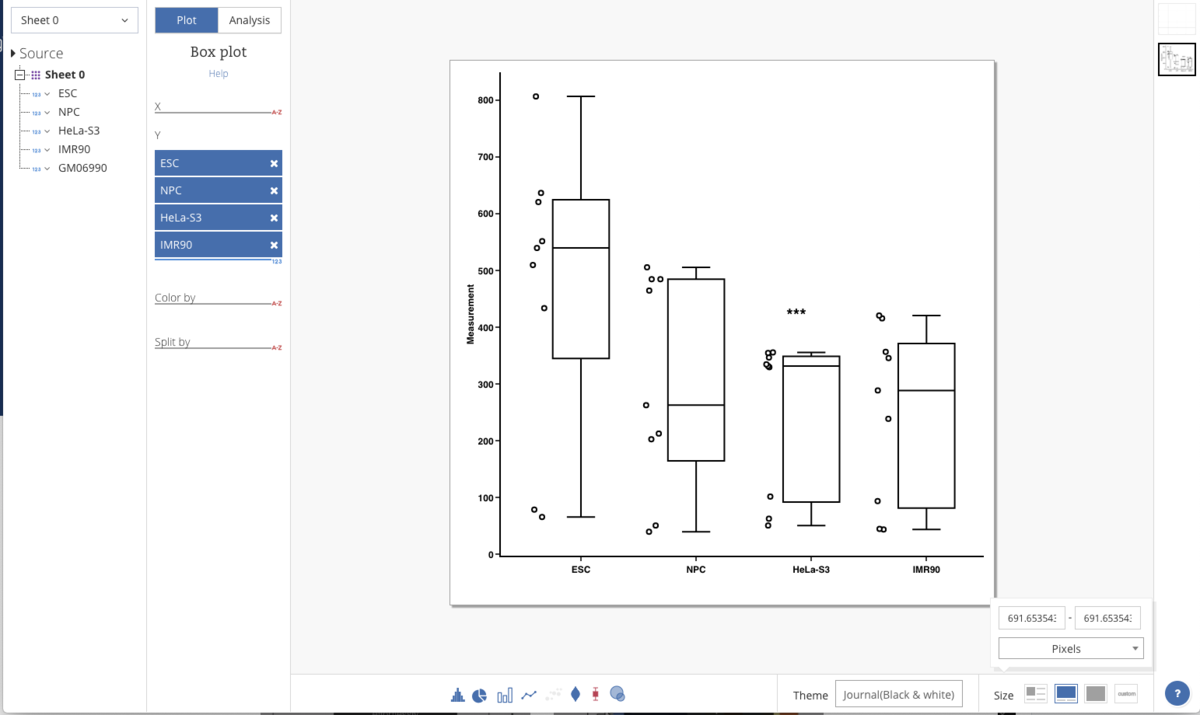
Task: Select the violin plot type icon
Action: pos(575,694)
